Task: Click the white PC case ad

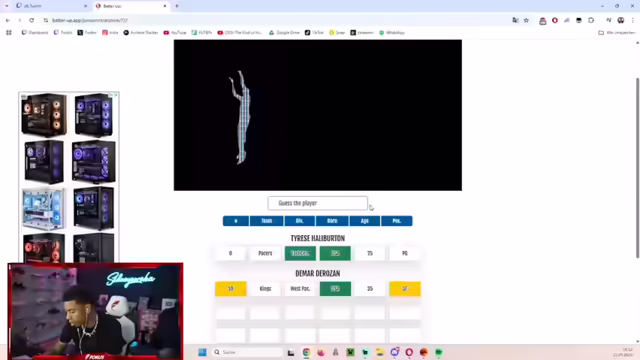Action: pyautogui.click(x=43, y=209)
